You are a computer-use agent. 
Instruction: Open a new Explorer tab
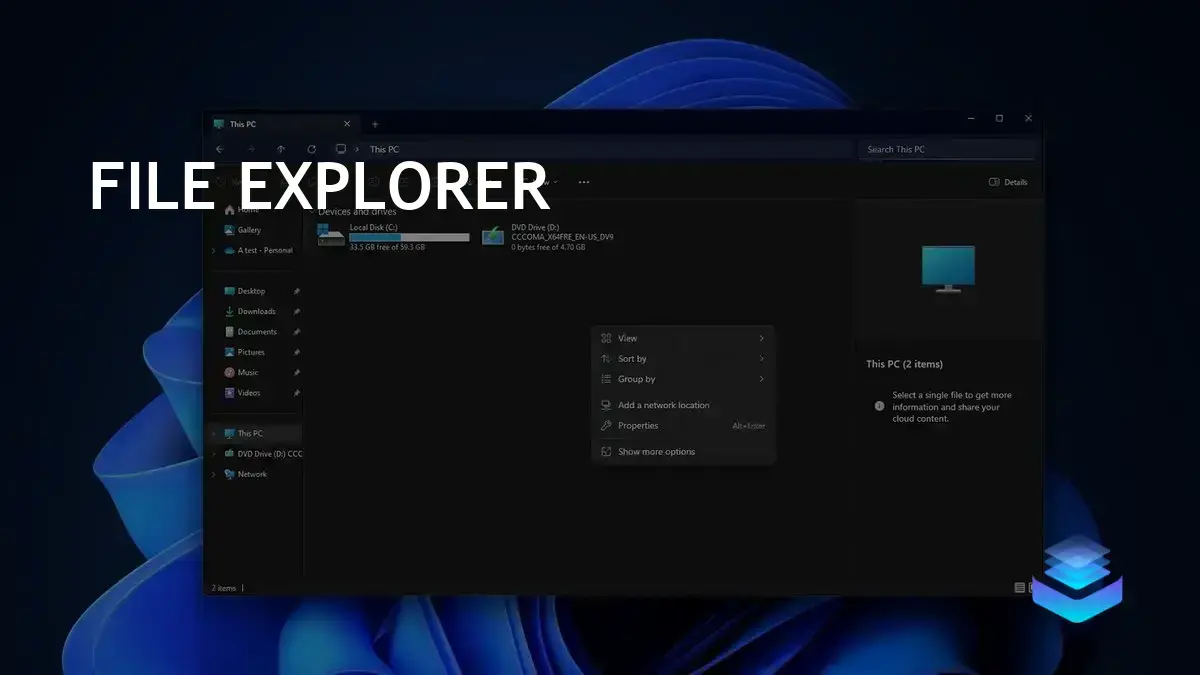coord(375,124)
